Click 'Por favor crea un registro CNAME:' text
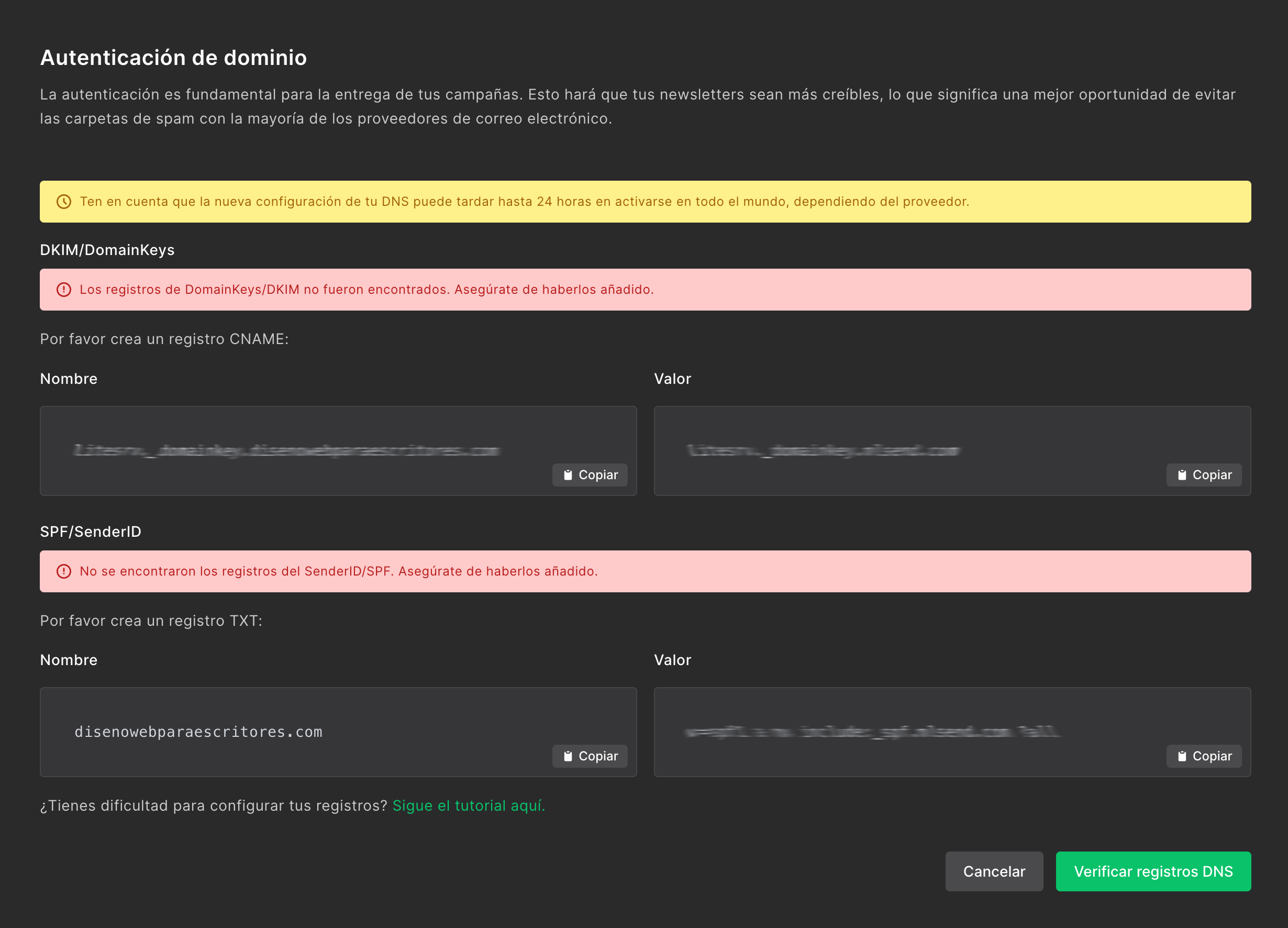 click(x=164, y=339)
